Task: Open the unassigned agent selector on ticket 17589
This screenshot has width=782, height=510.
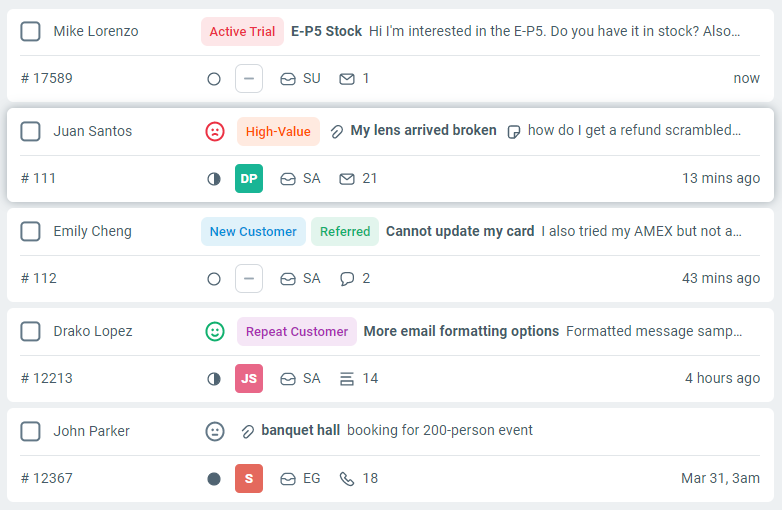Action: point(249,79)
